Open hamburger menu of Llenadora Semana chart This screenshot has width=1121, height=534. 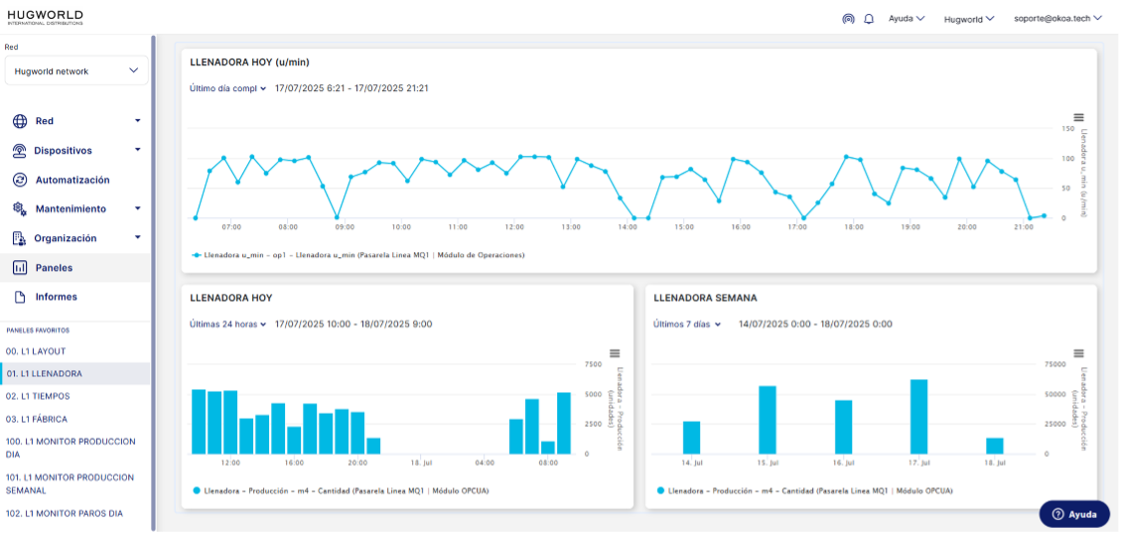click(1079, 353)
